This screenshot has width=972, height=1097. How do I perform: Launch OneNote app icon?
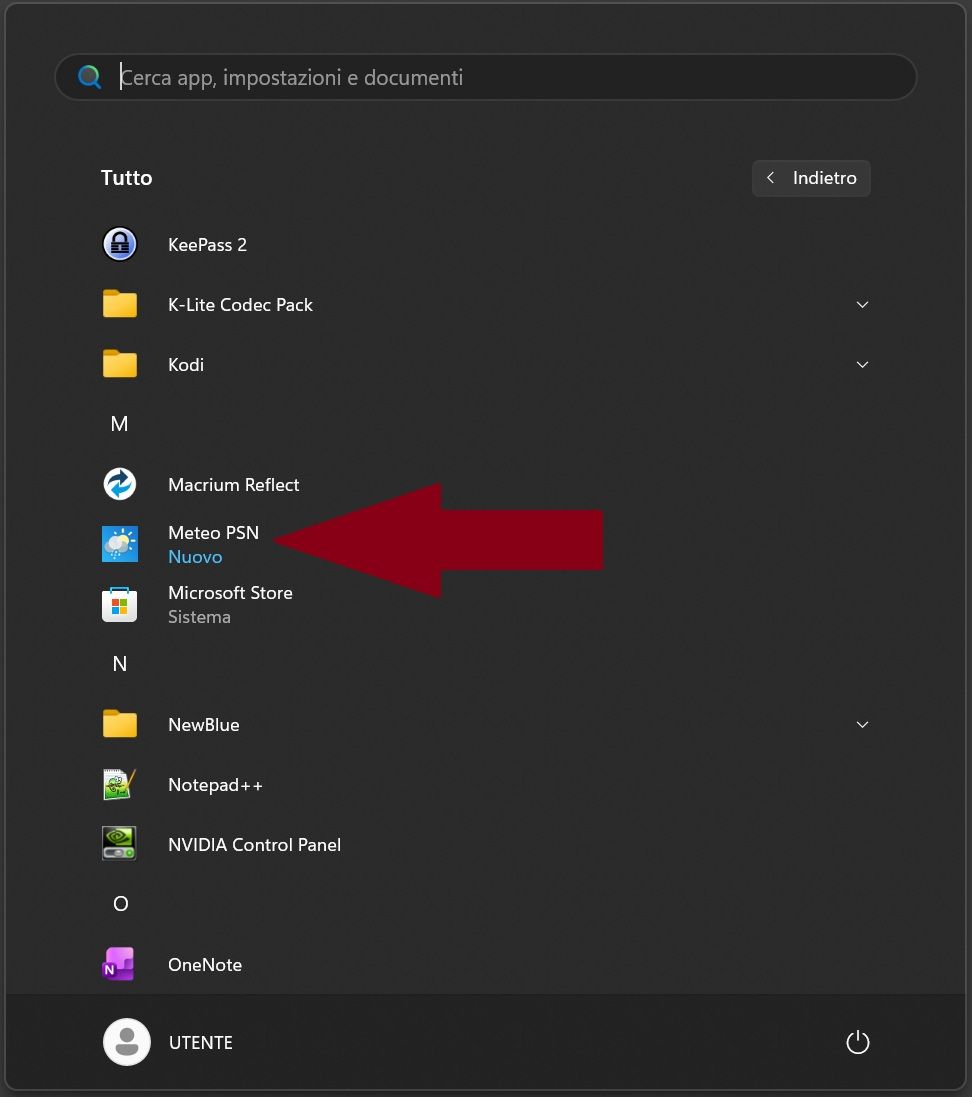click(x=120, y=964)
